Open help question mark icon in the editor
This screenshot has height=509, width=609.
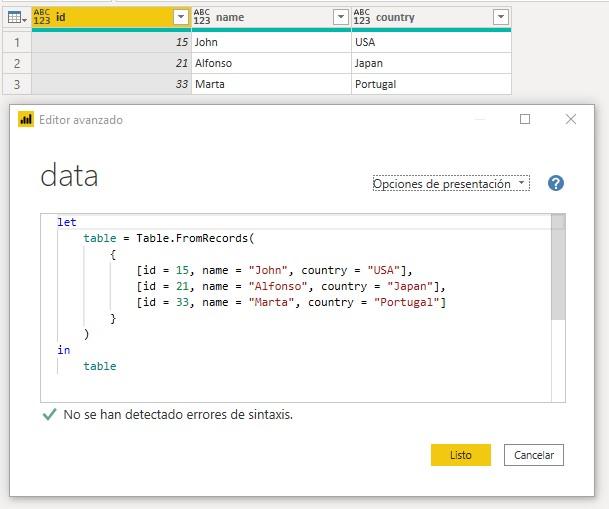click(556, 183)
